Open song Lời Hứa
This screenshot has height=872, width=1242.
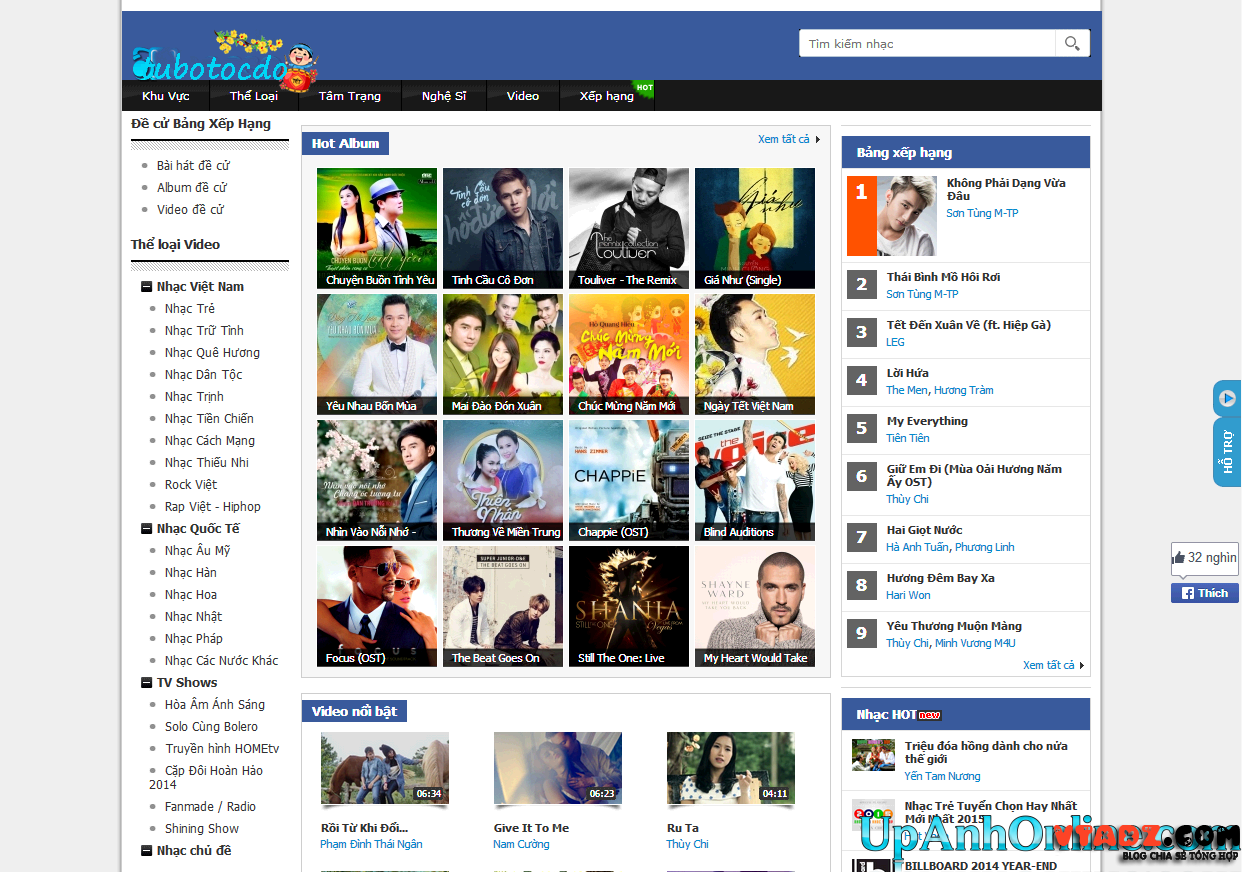pyautogui.click(x=907, y=373)
